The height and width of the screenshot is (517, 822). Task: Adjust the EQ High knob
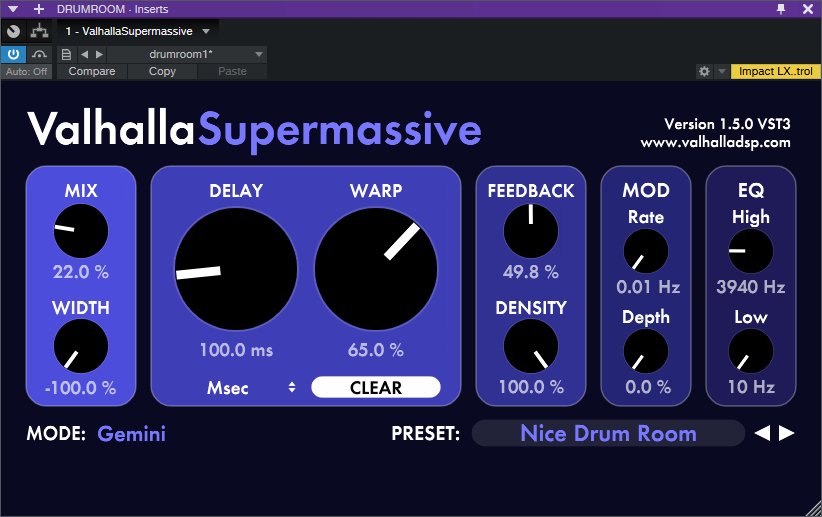[x=751, y=251]
